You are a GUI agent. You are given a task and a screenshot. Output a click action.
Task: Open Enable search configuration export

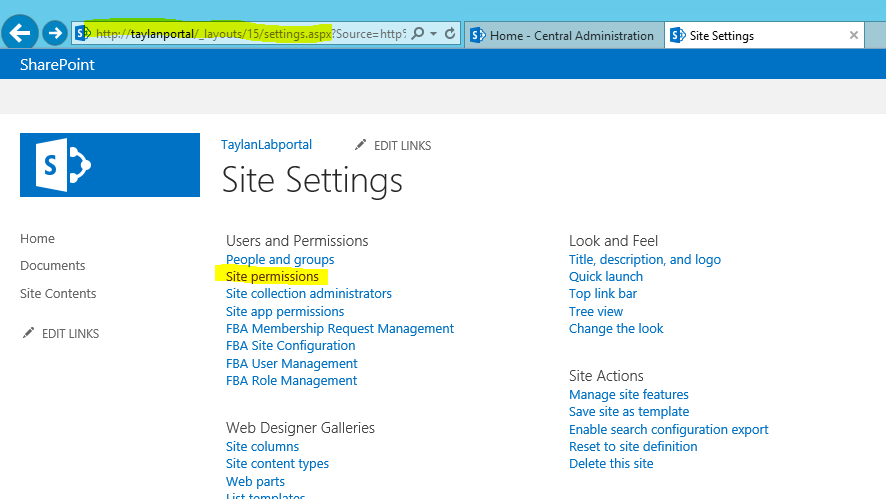point(668,429)
